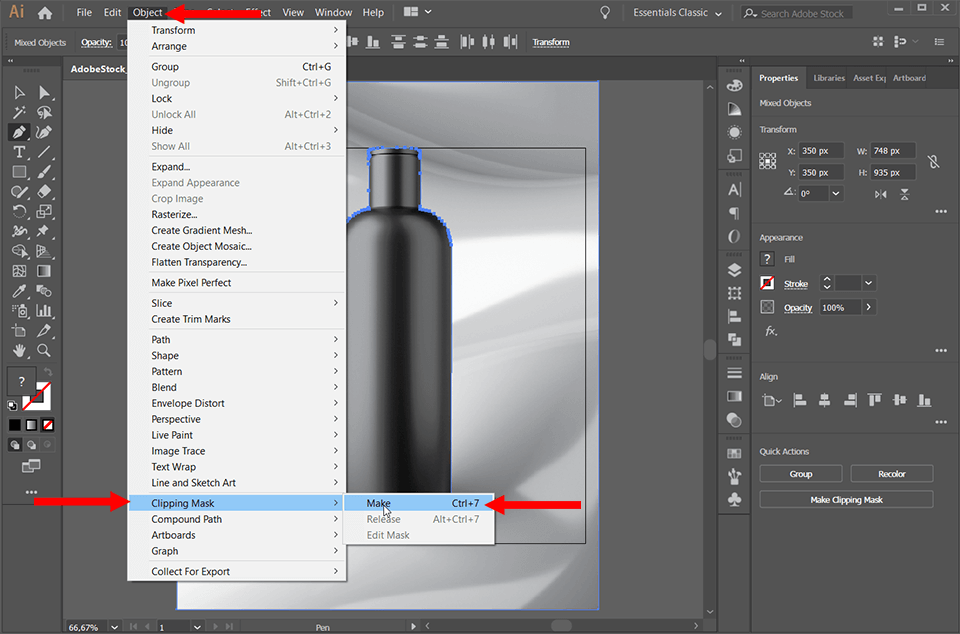Image resolution: width=960 pixels, height=634 pixels.
Task: Select the Hand tool
Action: click(19, 351)
